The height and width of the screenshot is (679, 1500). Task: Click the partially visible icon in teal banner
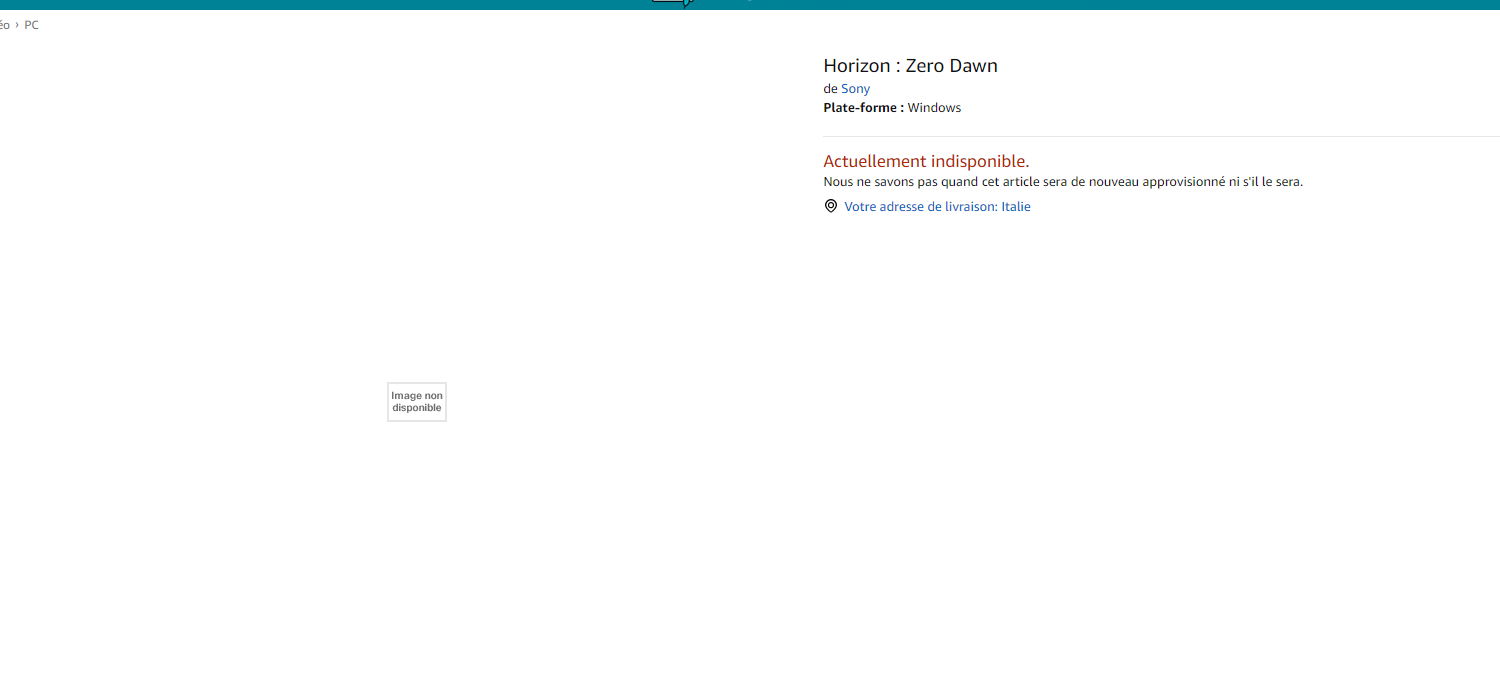coord(672,3)
